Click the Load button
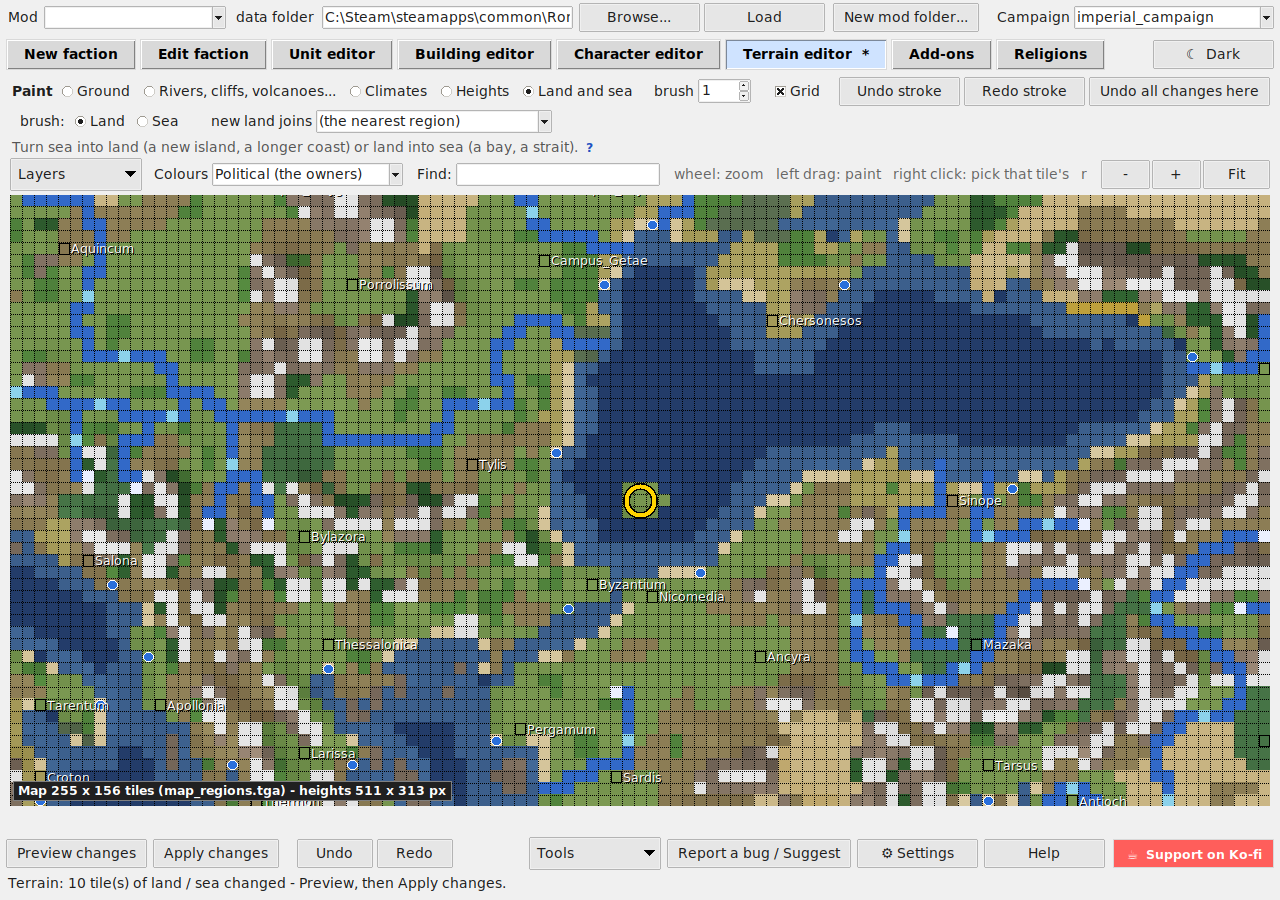This screenshot has width=1280, height=900. point(764,17)
